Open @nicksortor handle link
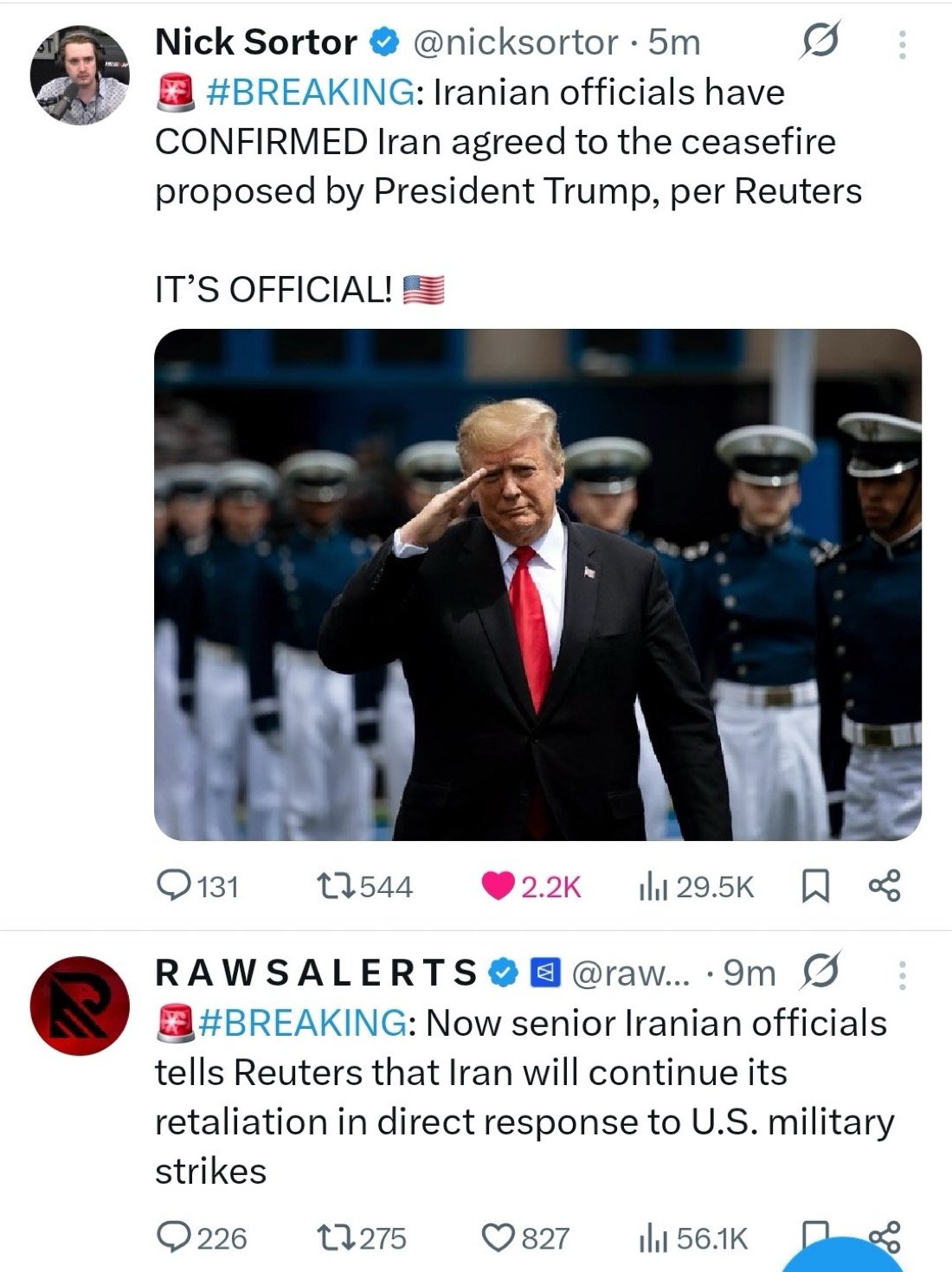The image size is (952, 1272). click(x=516, y=42)
